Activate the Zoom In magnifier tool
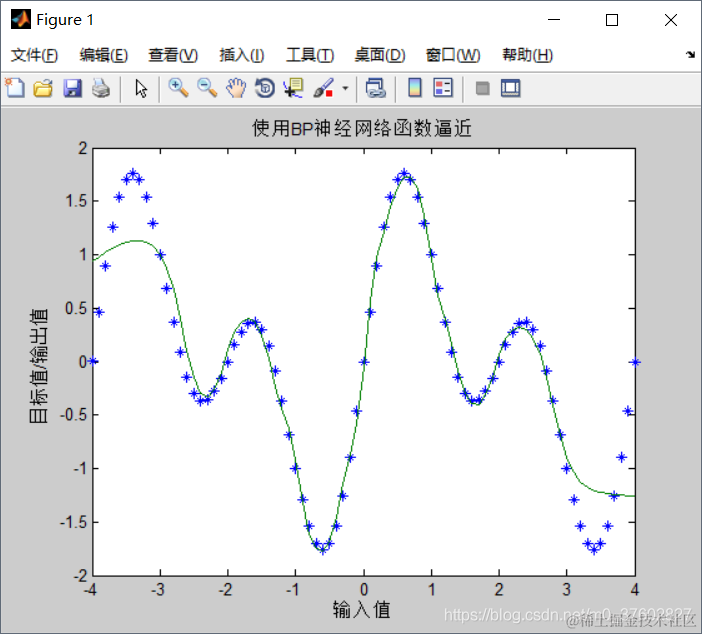702x634 pixels. click(x=178, y=88)
